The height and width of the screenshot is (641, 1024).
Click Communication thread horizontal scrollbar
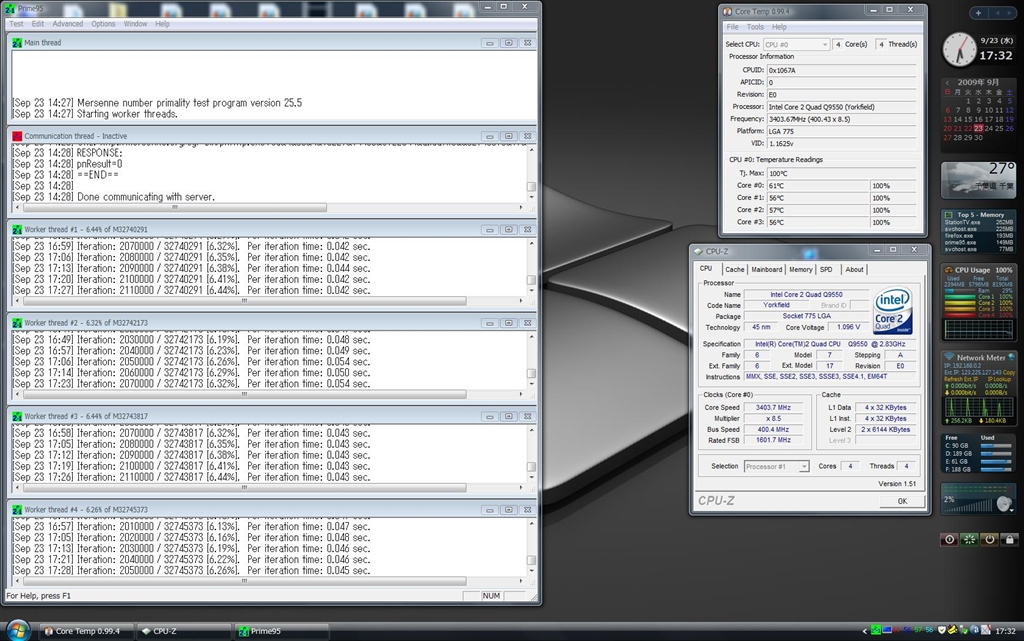[173, 208]
